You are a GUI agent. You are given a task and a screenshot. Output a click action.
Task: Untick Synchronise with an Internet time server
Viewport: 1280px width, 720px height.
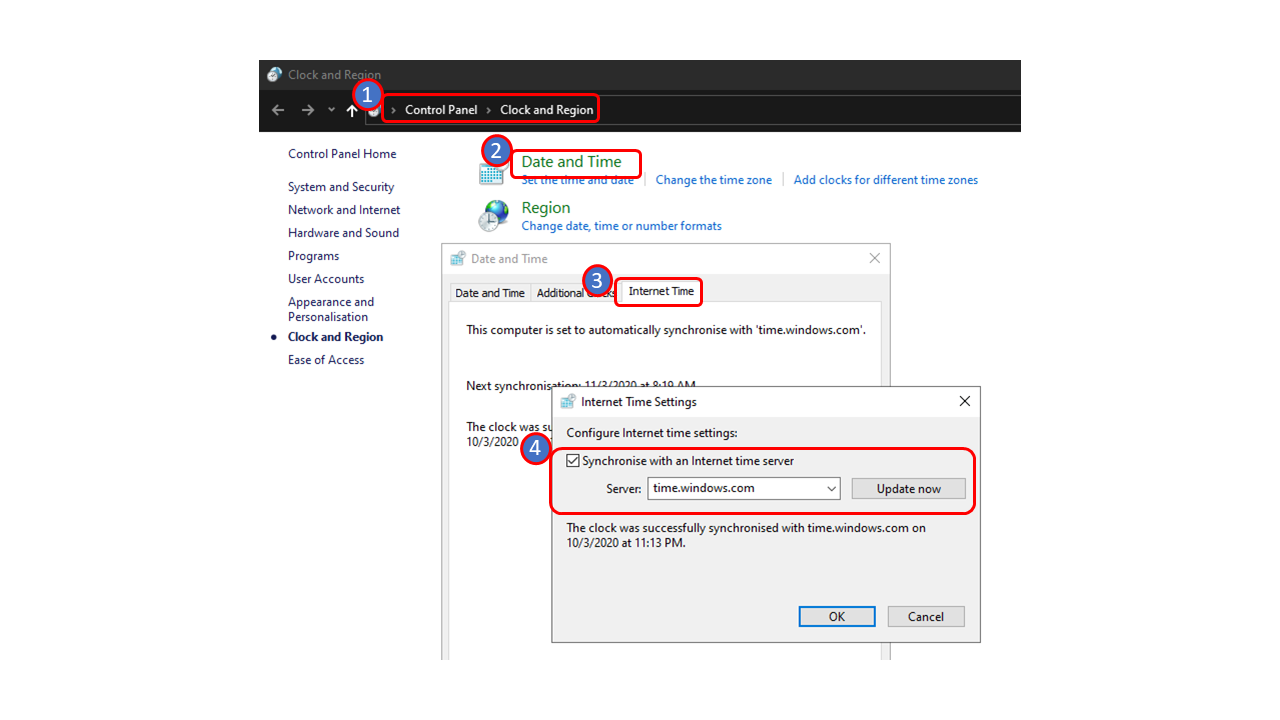573,461
